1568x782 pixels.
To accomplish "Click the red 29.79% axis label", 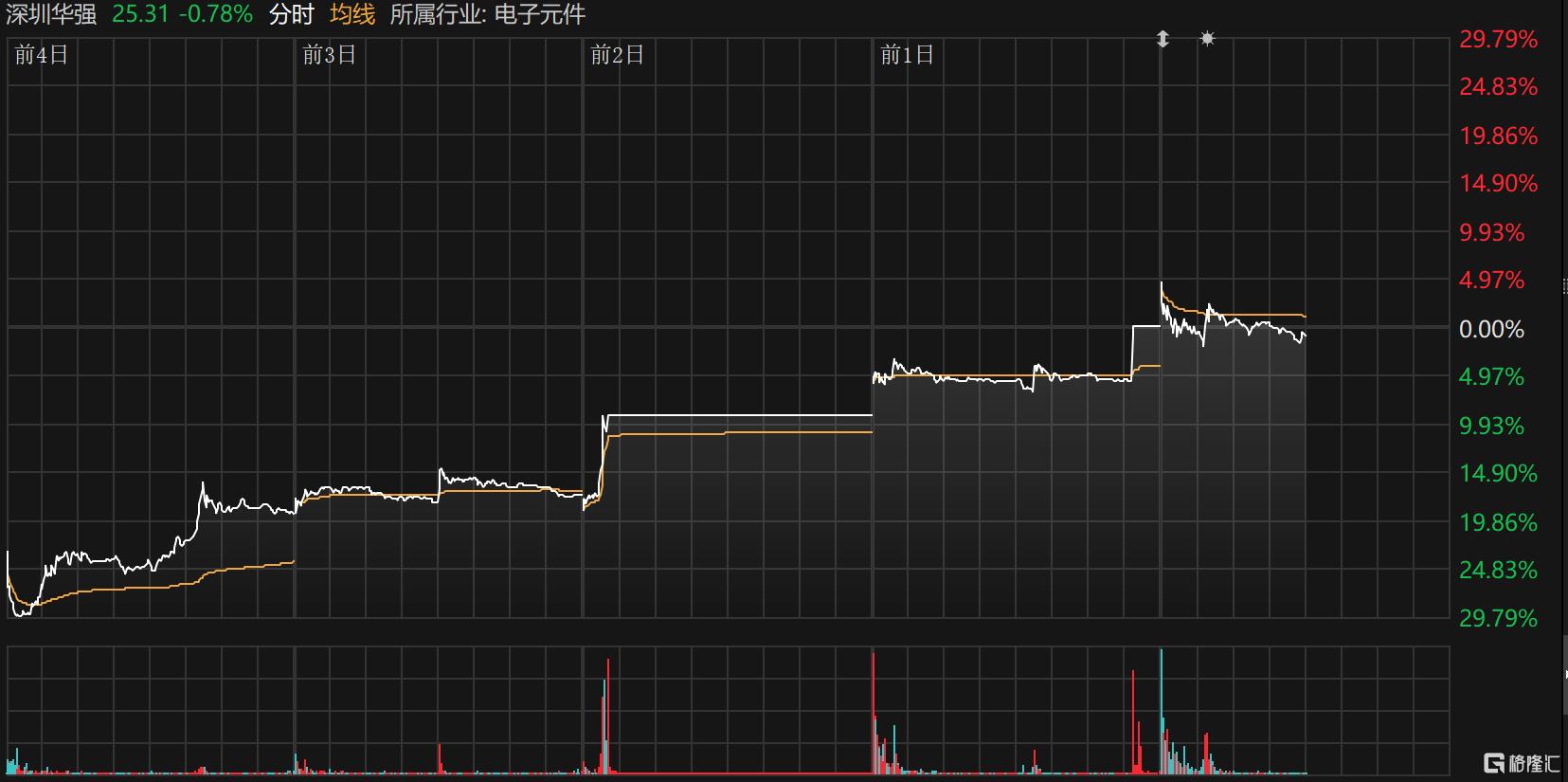I will click(1498, 39).
